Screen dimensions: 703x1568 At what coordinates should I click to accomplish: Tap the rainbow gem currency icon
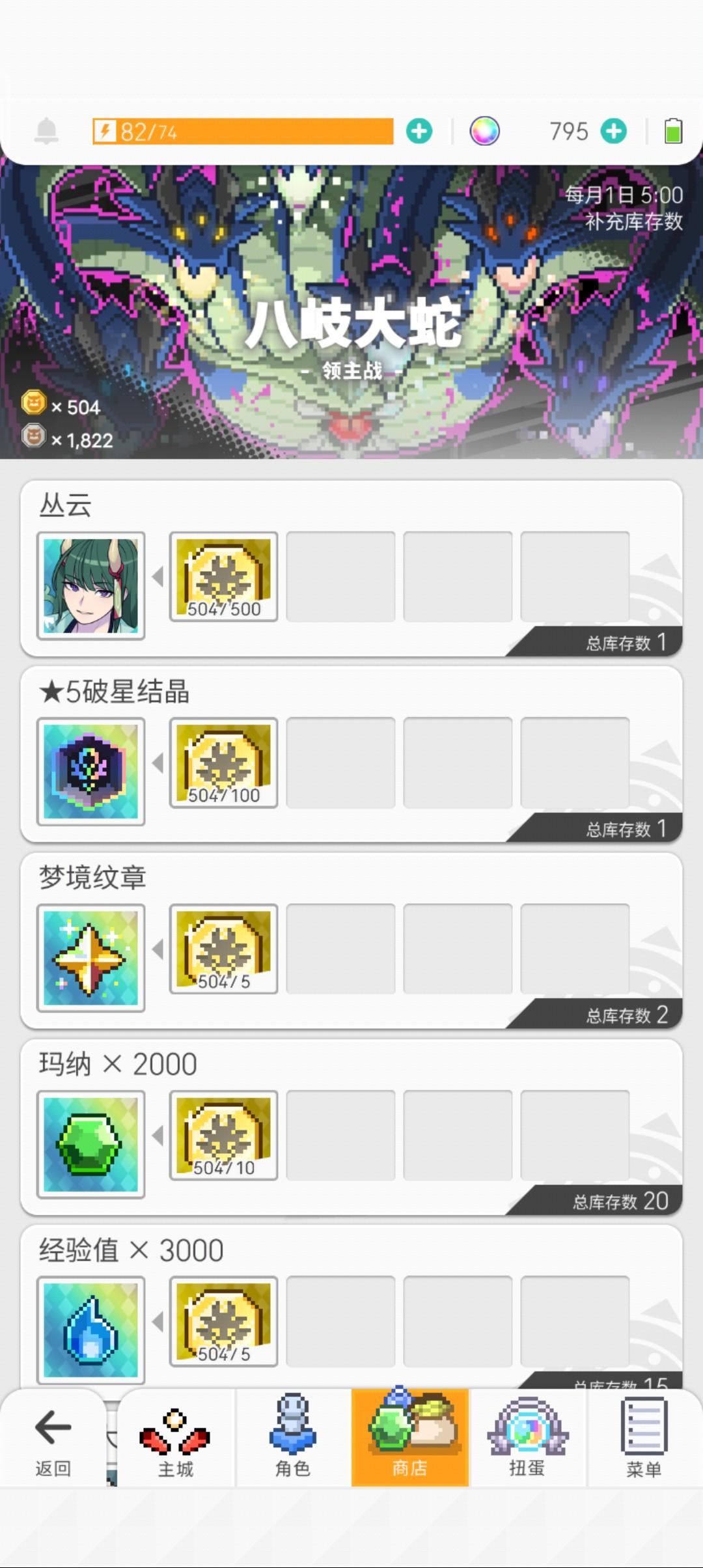(x=485, y=132)
